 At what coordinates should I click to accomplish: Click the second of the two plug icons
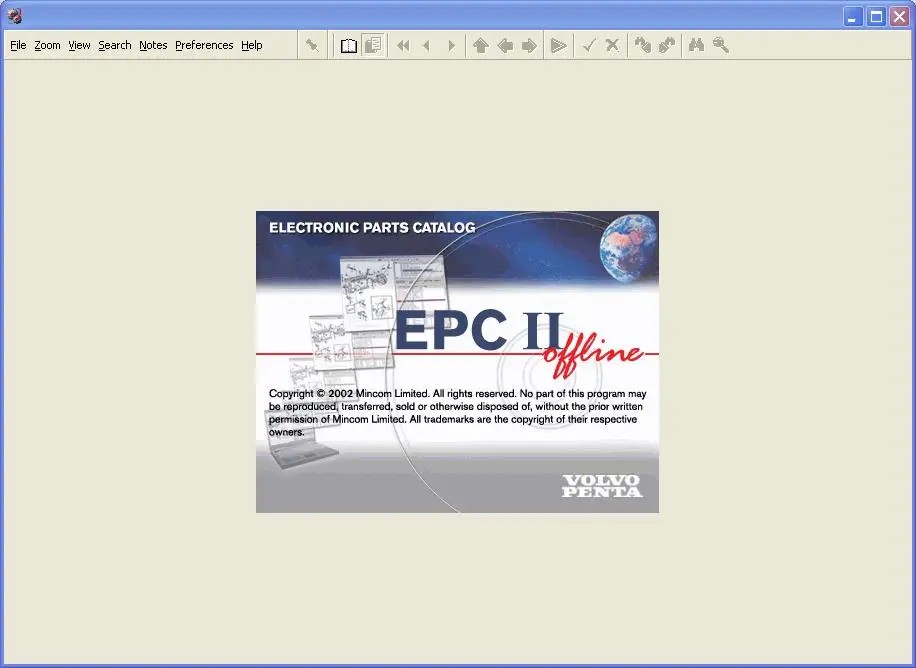pos(667,45)
